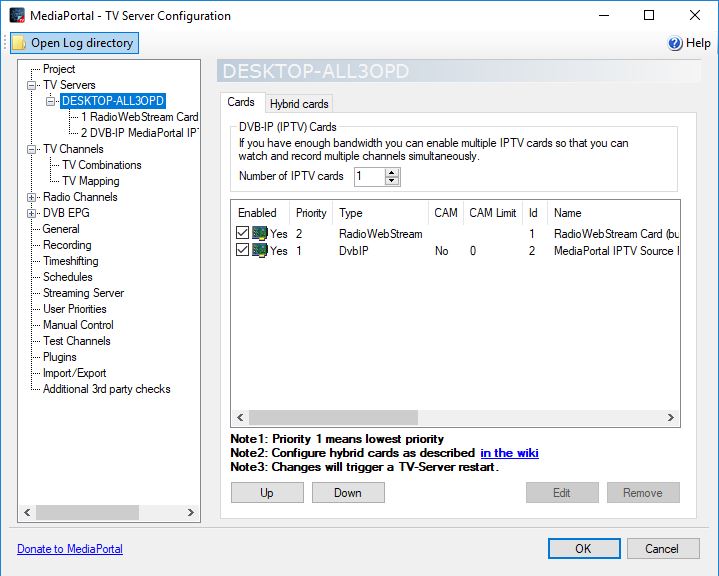Decrease the number of IPTV cards

tap(392, 181)
